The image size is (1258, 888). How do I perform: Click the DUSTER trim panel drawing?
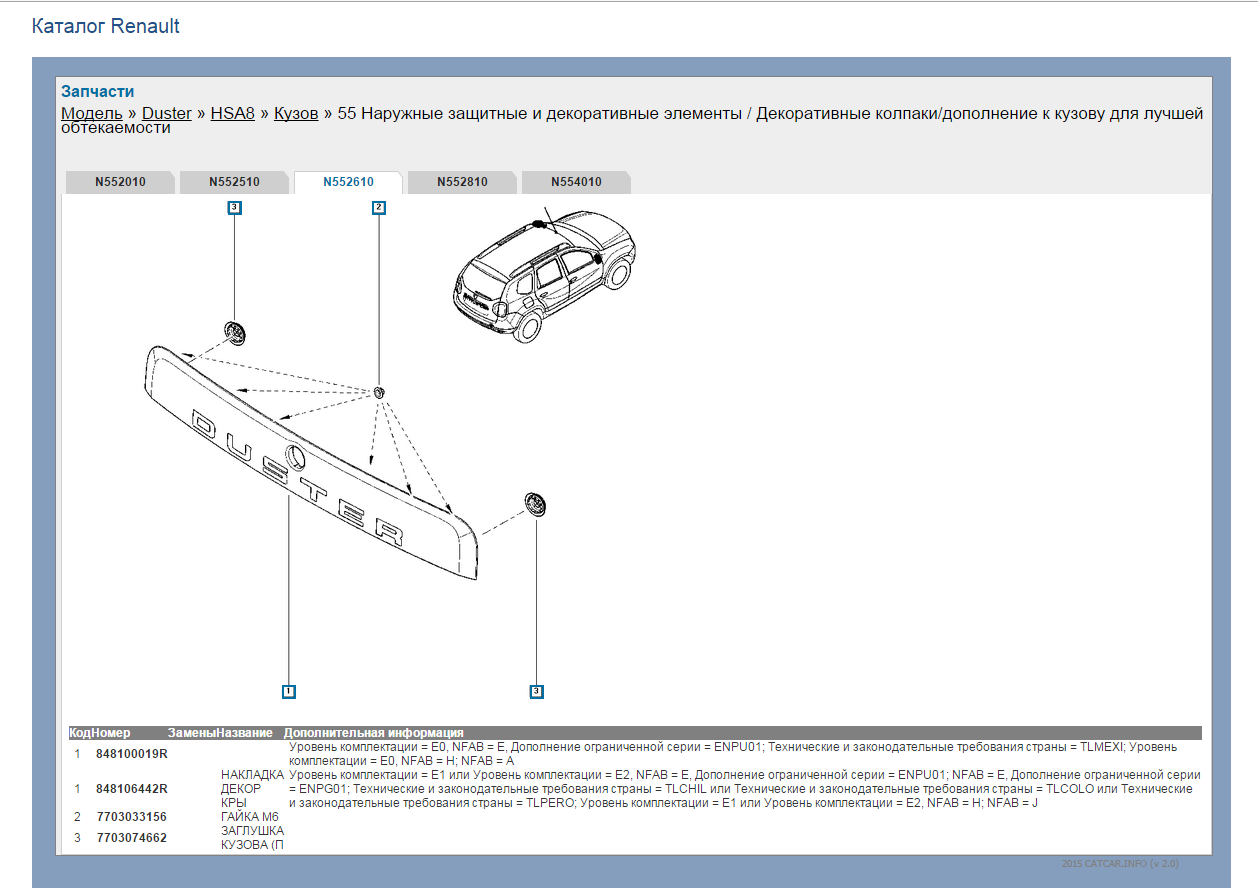pyautogui.click(x=300, y=450)
